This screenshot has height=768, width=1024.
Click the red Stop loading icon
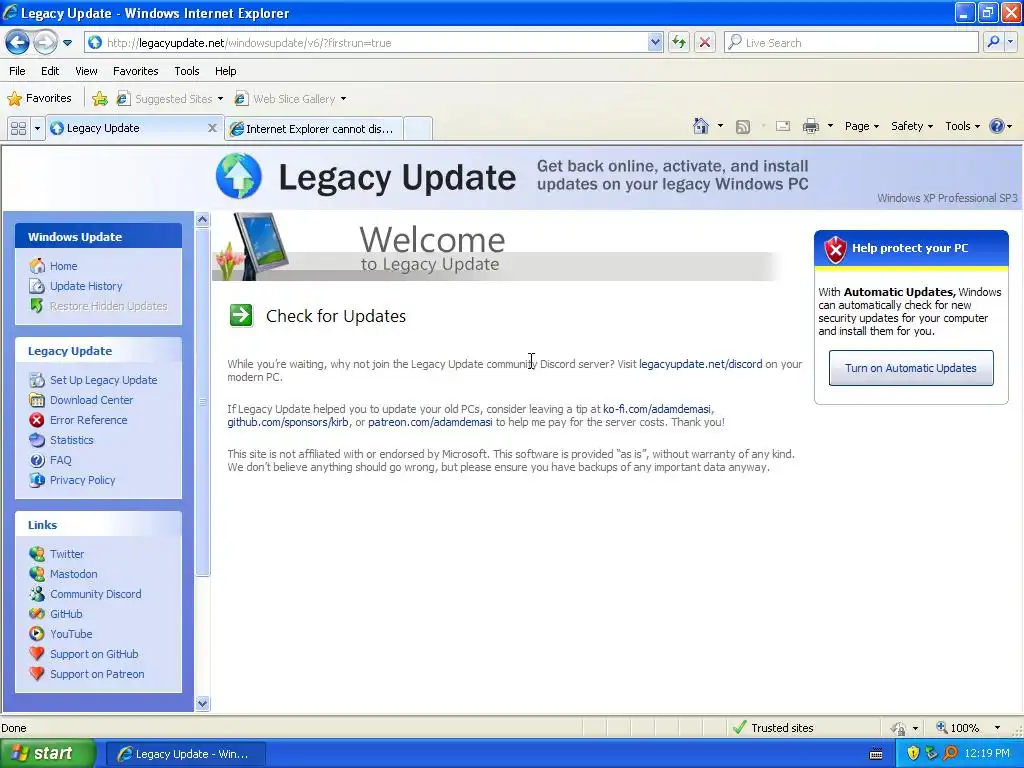(705, 43)
